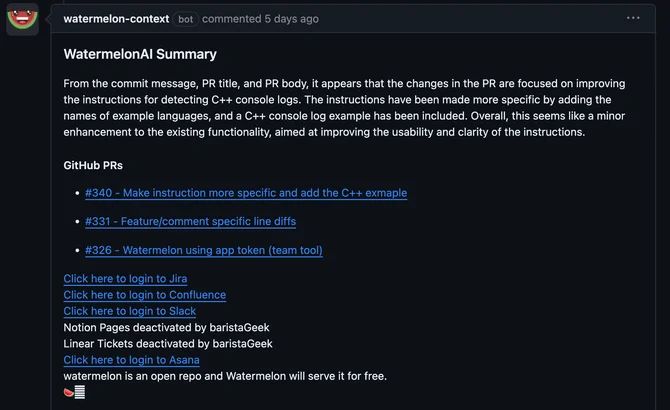Open PR #326 Watermelon using app token
The image size is (670, 410).
(204, 250)
